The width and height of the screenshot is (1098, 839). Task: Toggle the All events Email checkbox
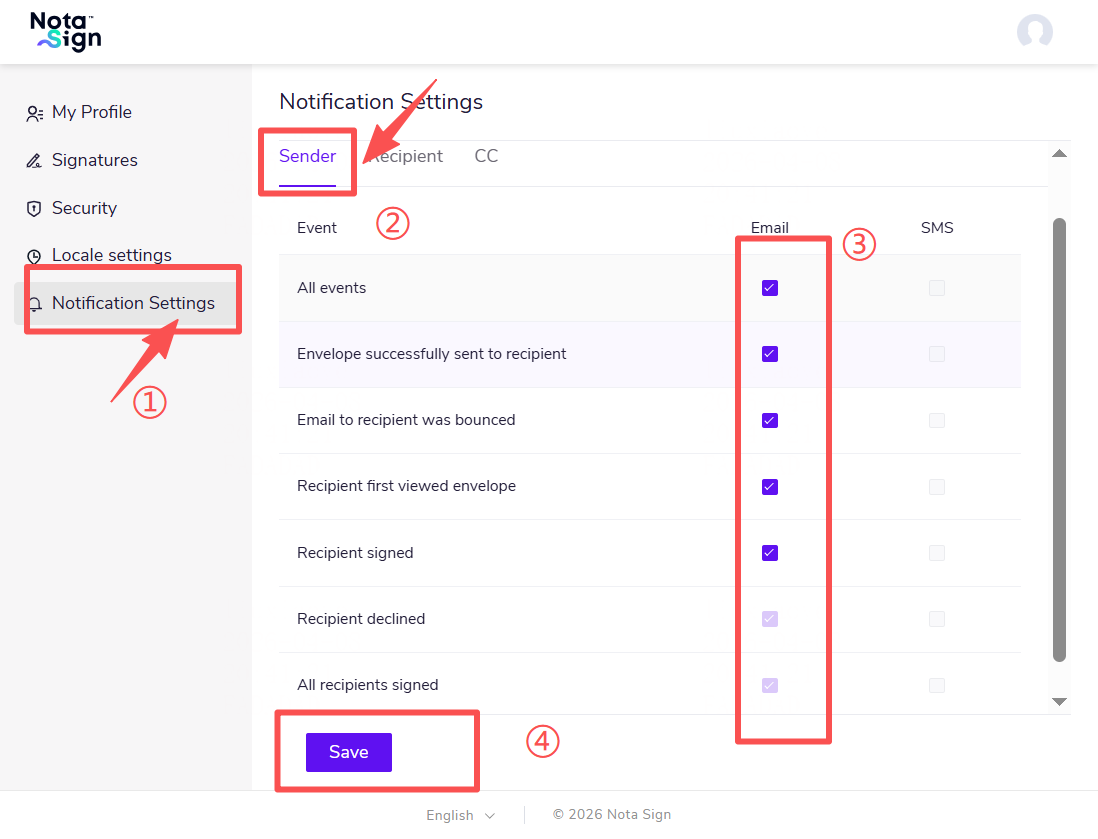click(769, 288)
